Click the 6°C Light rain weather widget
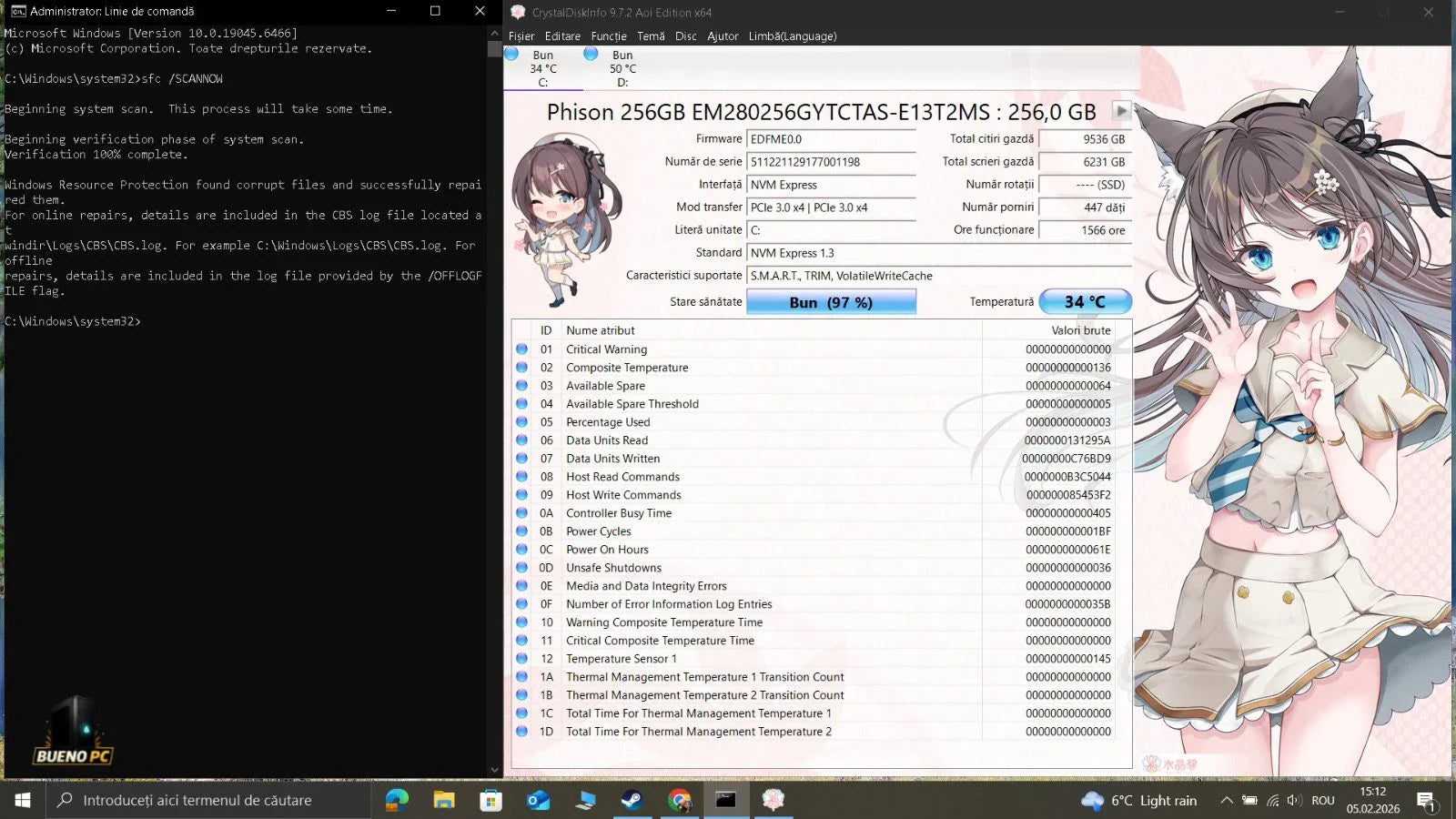This screenshot has height=819, width=1456. click(x=1139, y=800)
